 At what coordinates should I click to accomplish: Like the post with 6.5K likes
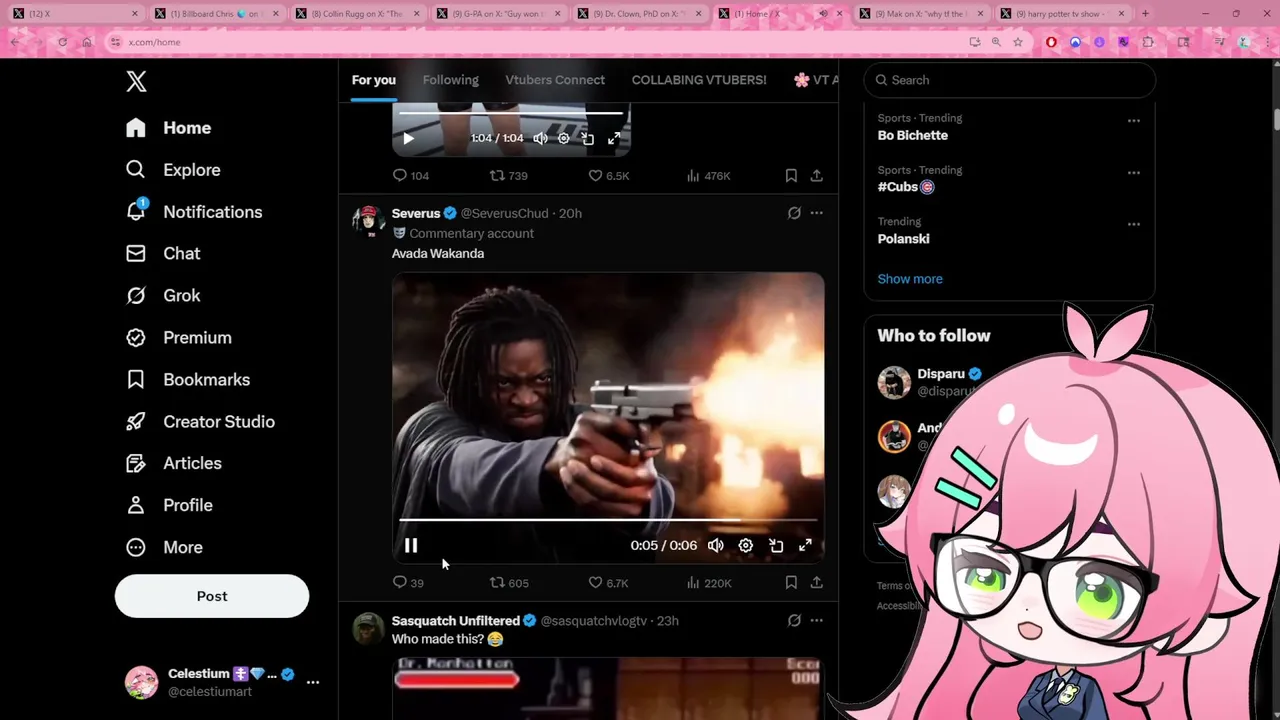(608, 176)
